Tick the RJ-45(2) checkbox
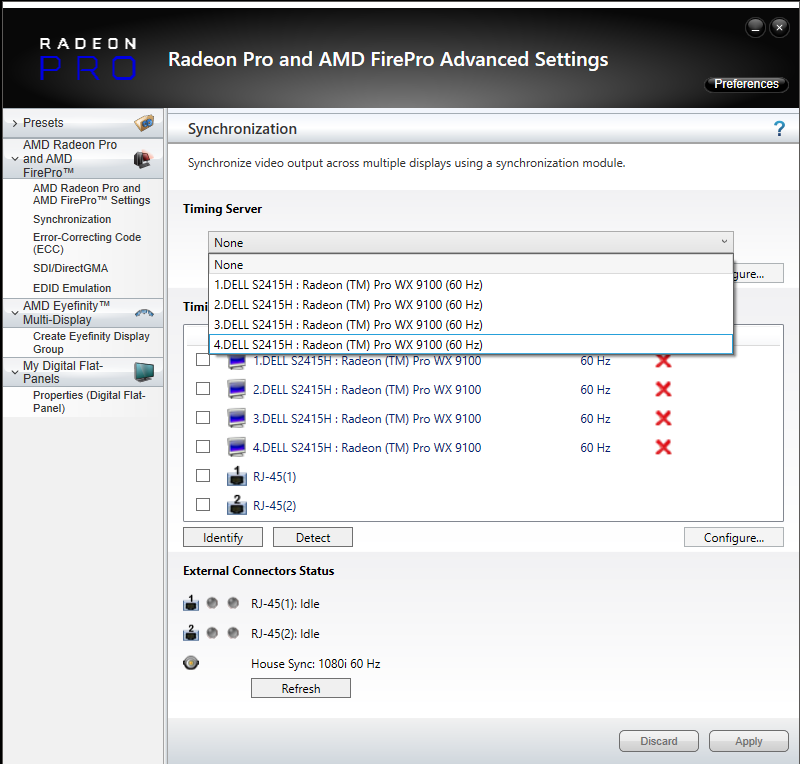This screenshot has width=800, height=764. point(203,505)
